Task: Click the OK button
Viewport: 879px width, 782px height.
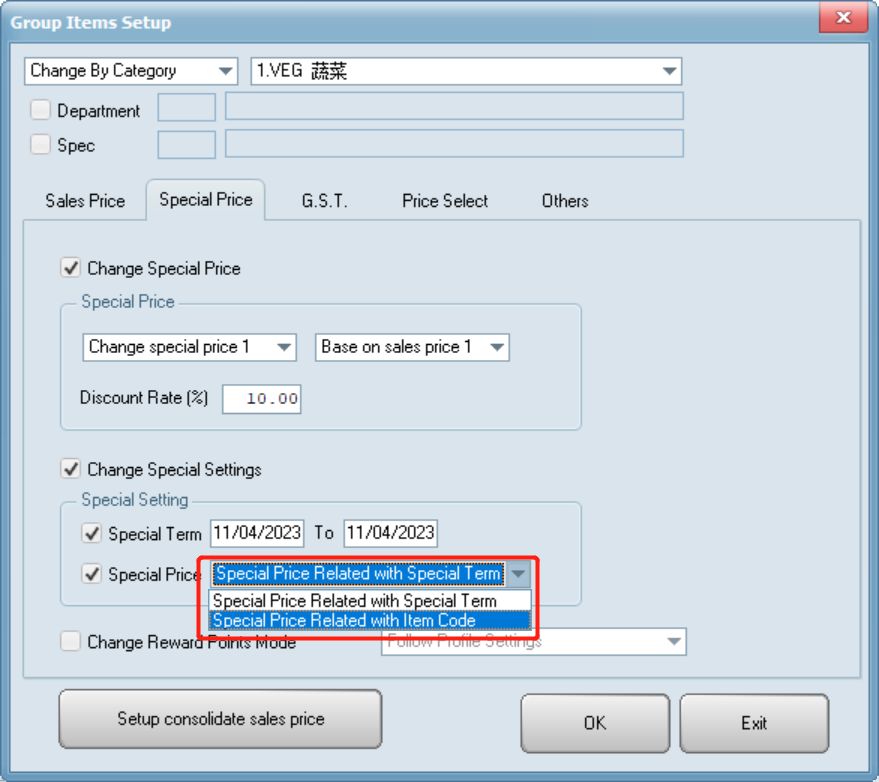Action: 595,722
